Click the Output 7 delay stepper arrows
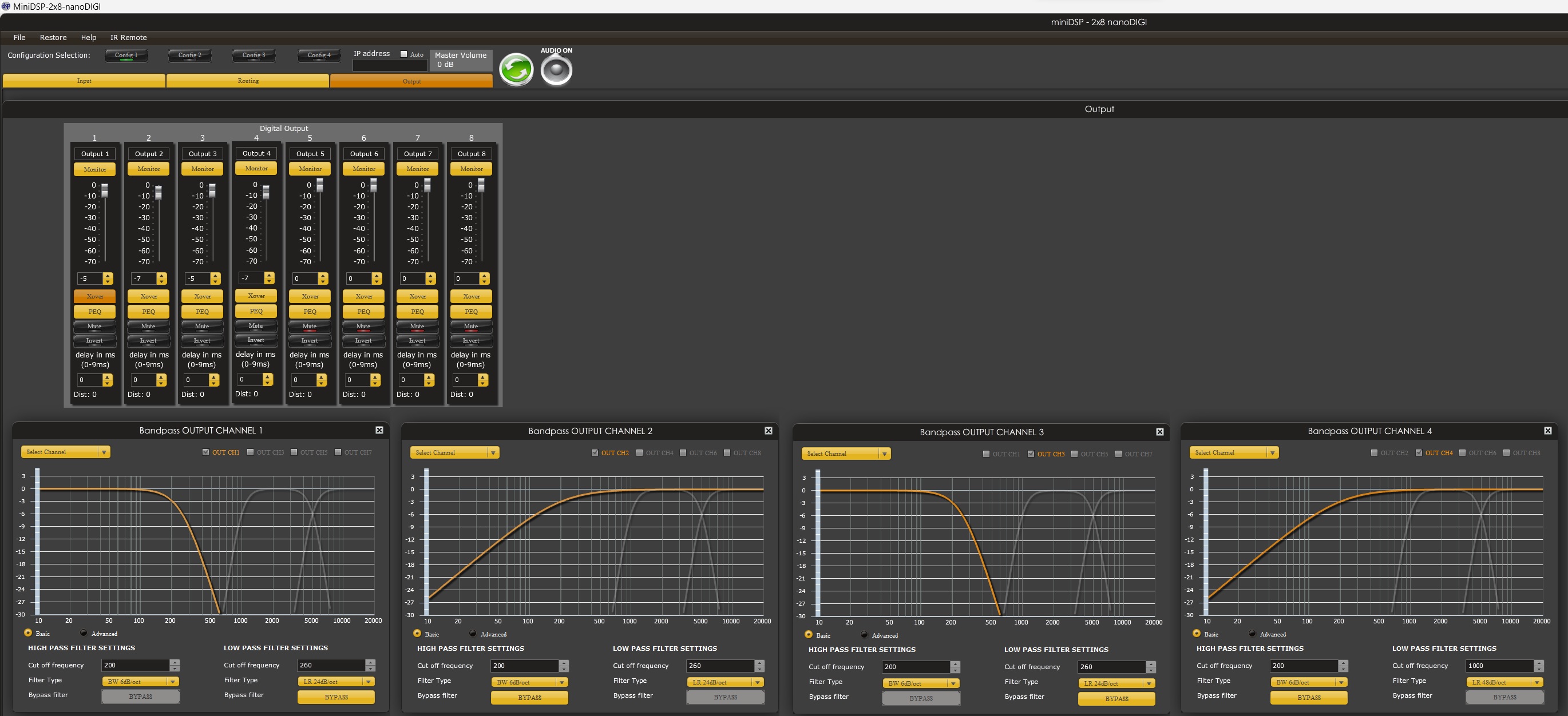 pos(429,380)
